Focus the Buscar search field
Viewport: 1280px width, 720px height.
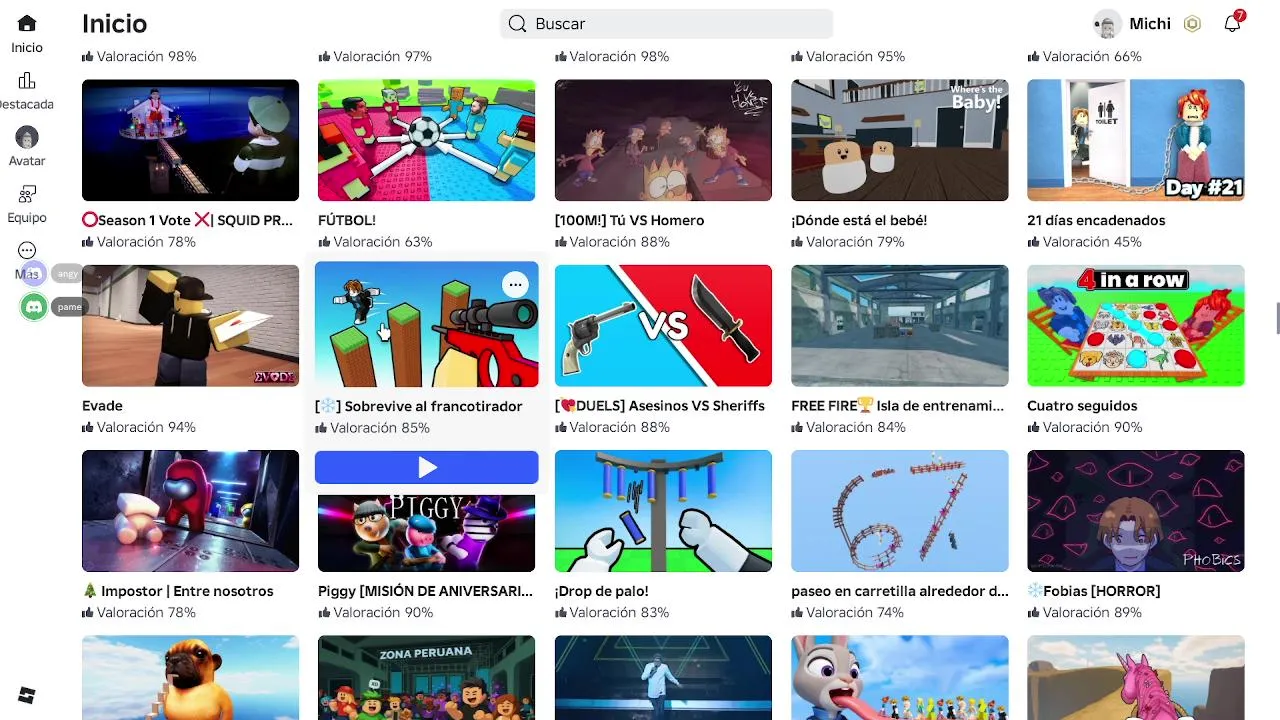[666, 24]
